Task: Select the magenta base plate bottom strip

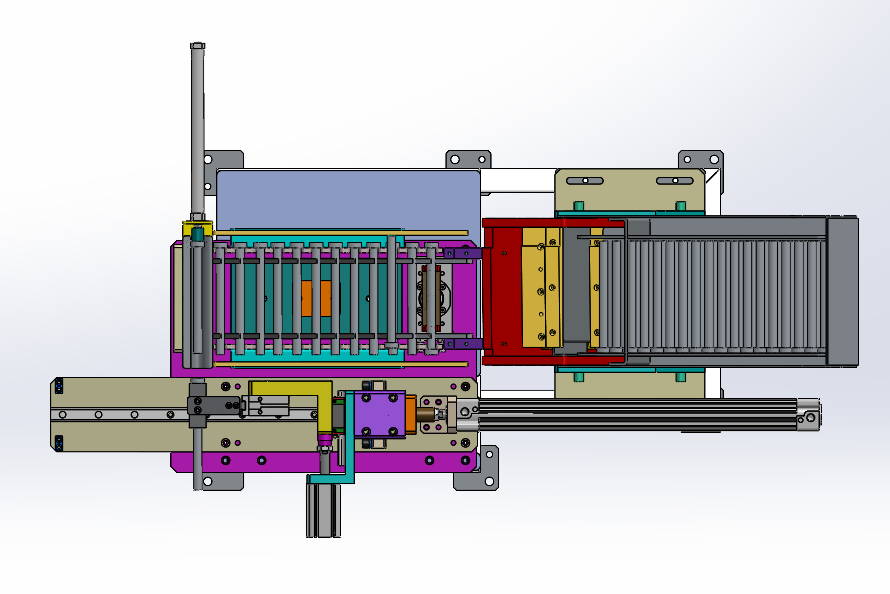Action: (324, 462)
